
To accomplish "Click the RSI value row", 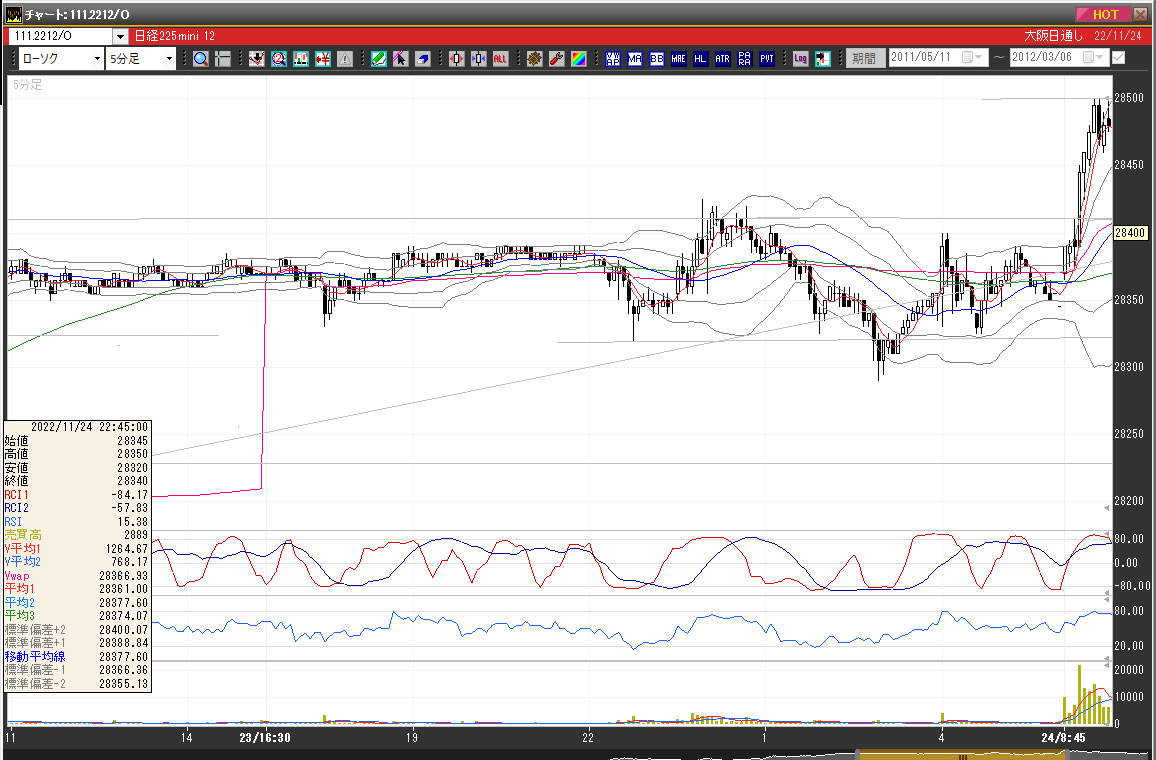I will pyautogui.click(x=77, y=521).
